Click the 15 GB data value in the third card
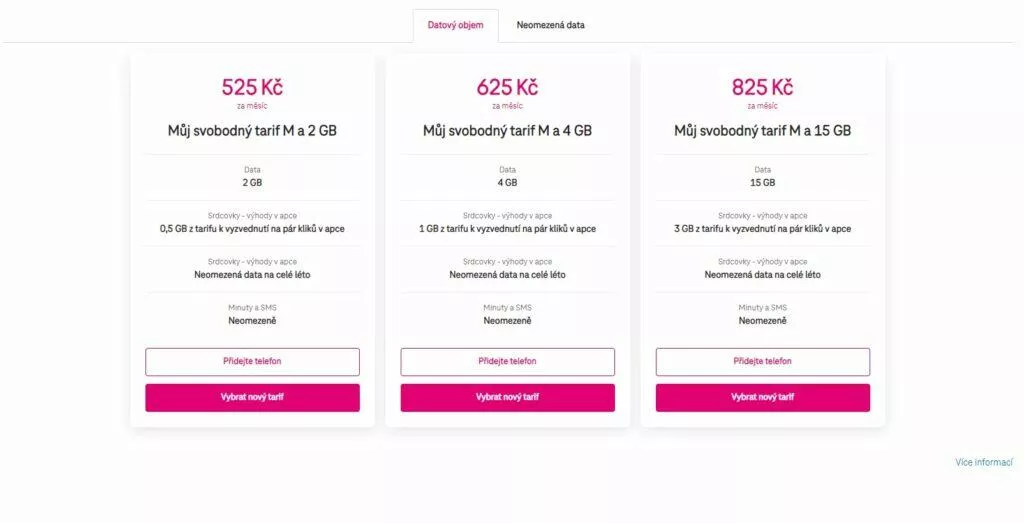Viewport: 1024px width, 523px height. [762, 183]
